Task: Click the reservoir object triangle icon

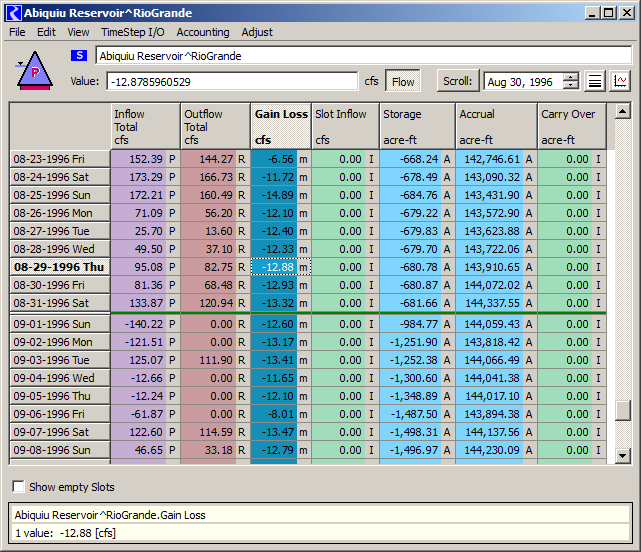Action: tap(35, 71)
